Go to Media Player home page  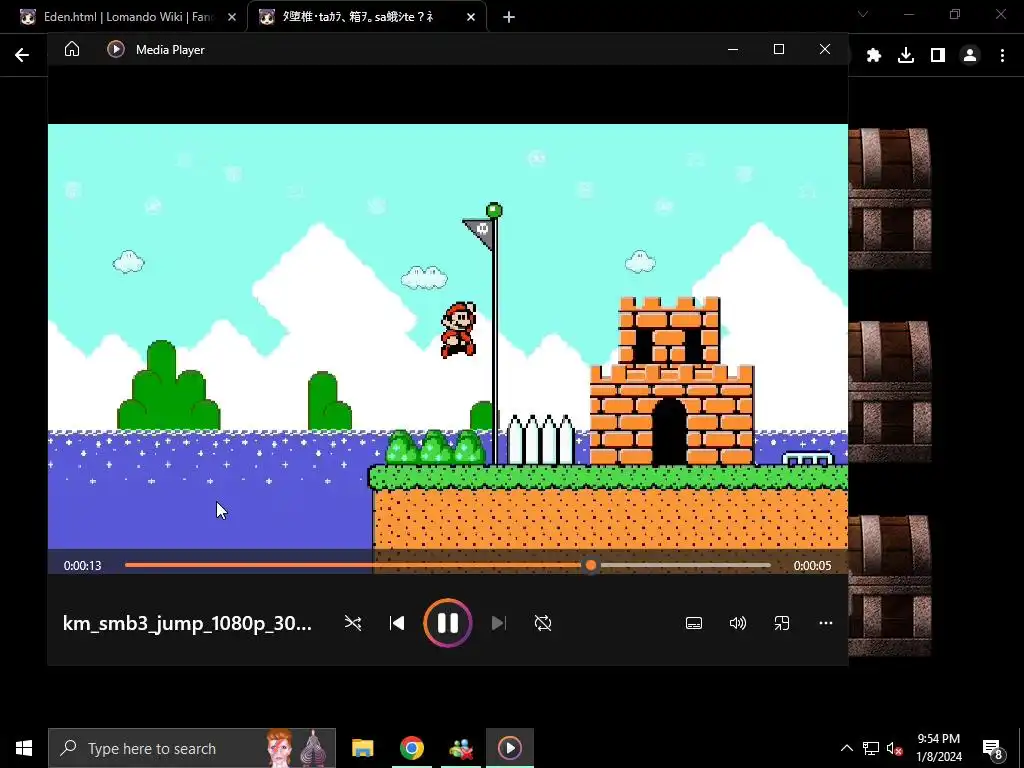(72, 49)
